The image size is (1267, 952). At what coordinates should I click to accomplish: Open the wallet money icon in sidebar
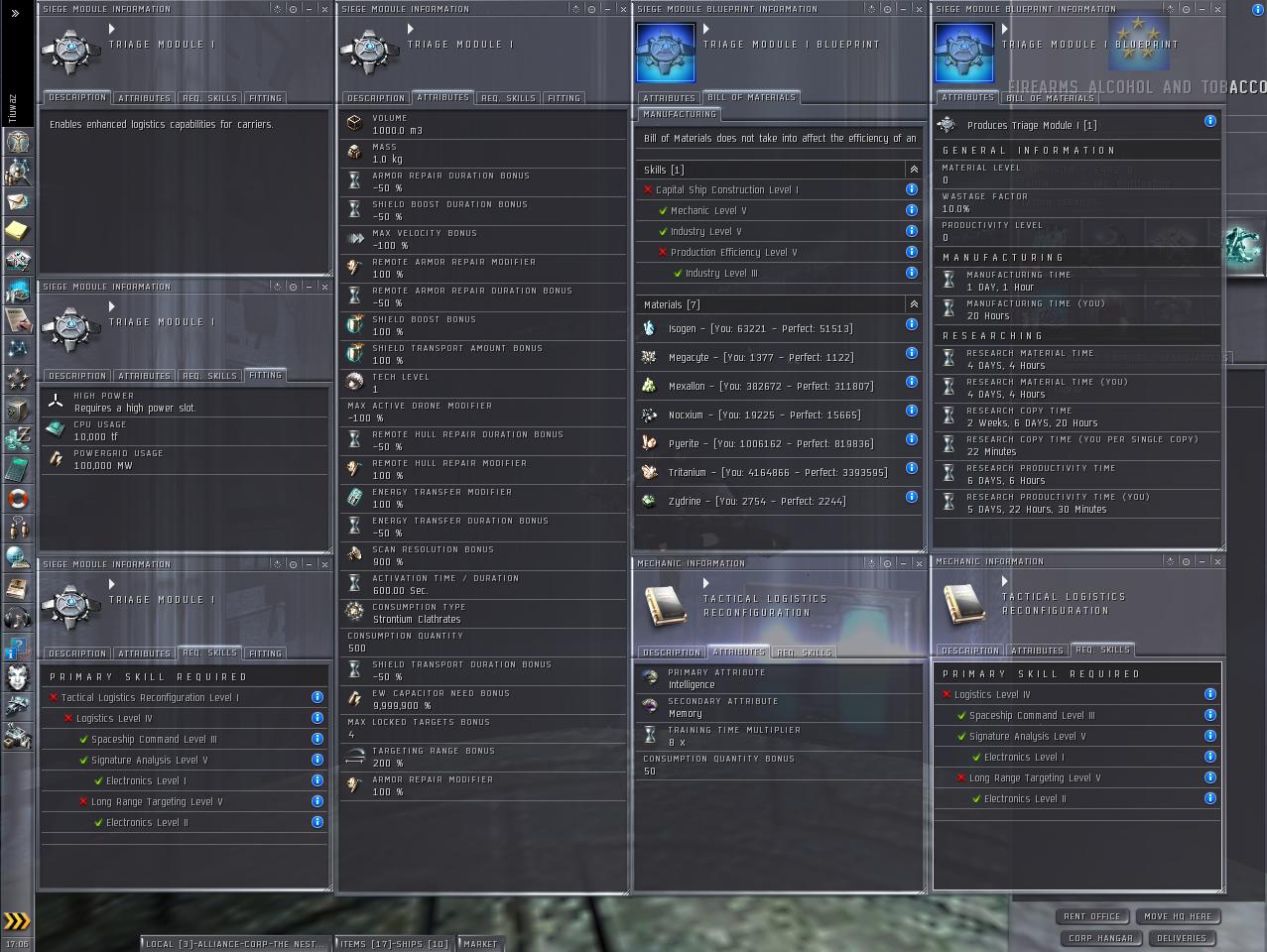17,438
